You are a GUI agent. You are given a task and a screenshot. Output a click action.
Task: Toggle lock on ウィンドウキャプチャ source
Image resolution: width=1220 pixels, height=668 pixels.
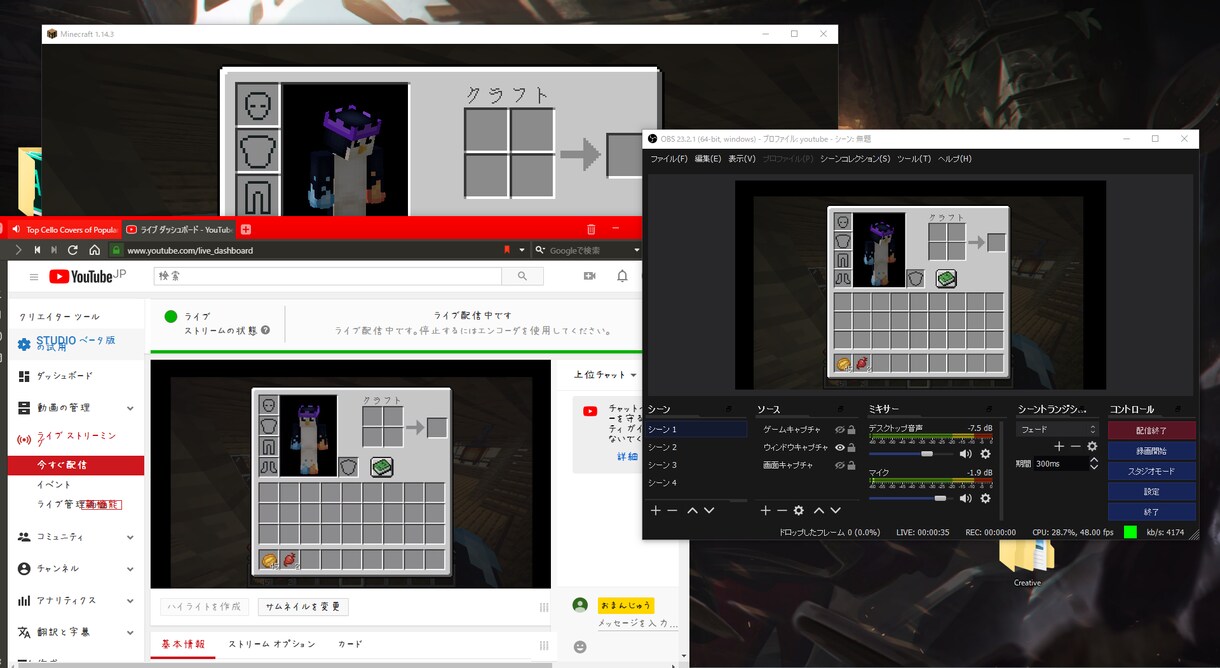(x=852, y=447)
